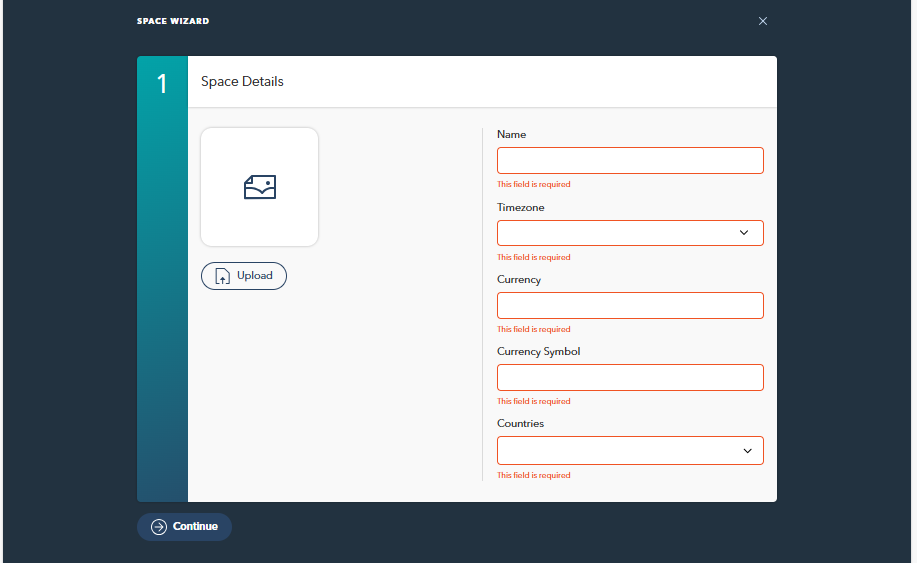Image resolution: width=917 pixels, height=563 pixels.
Task: Click the step number 1 indicator
Action: (162, 84)
